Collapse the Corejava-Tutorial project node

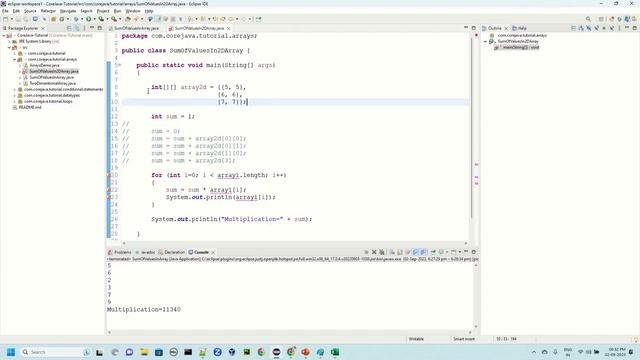pos(4,36)
